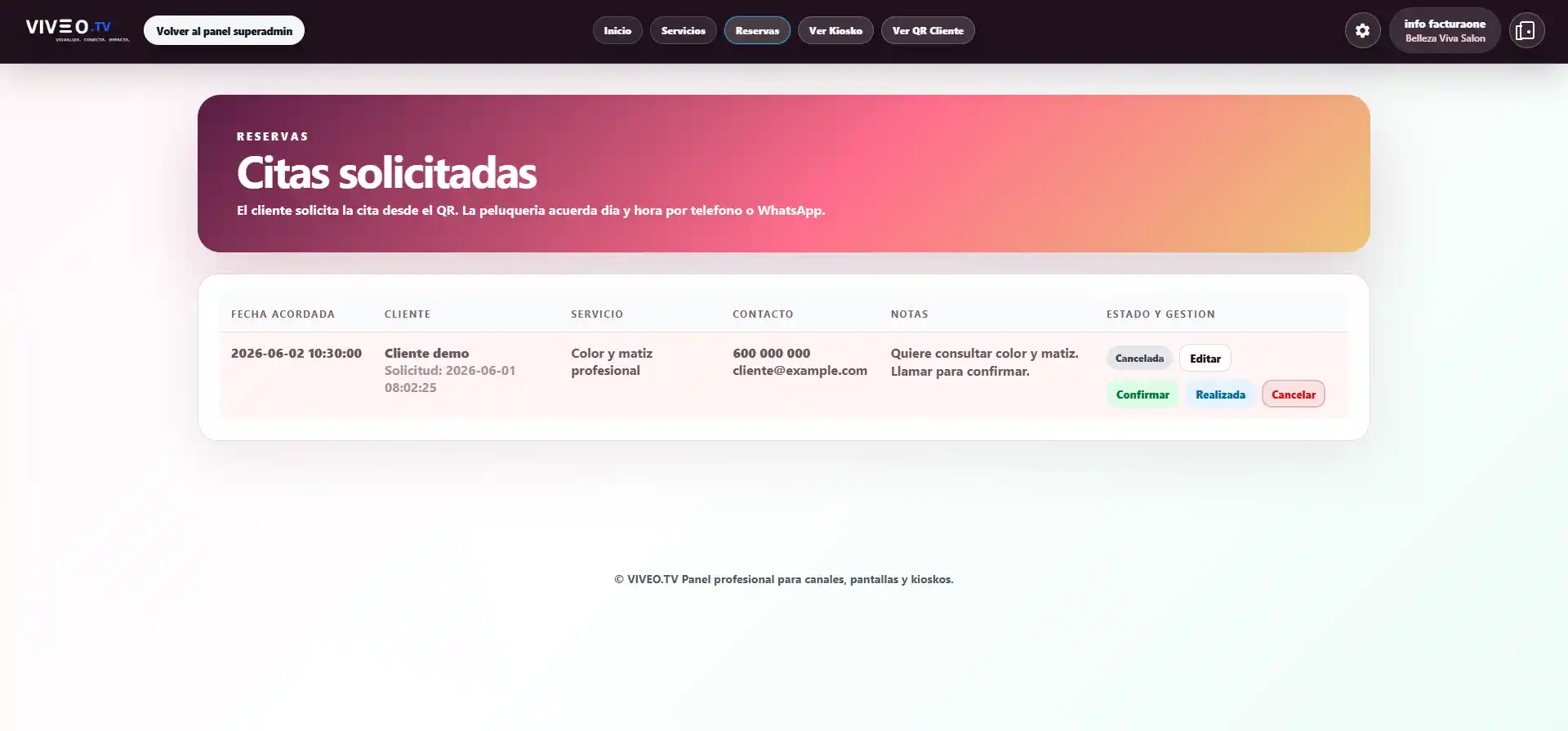Click the CONTACTO column header

(x=763, y=314)
